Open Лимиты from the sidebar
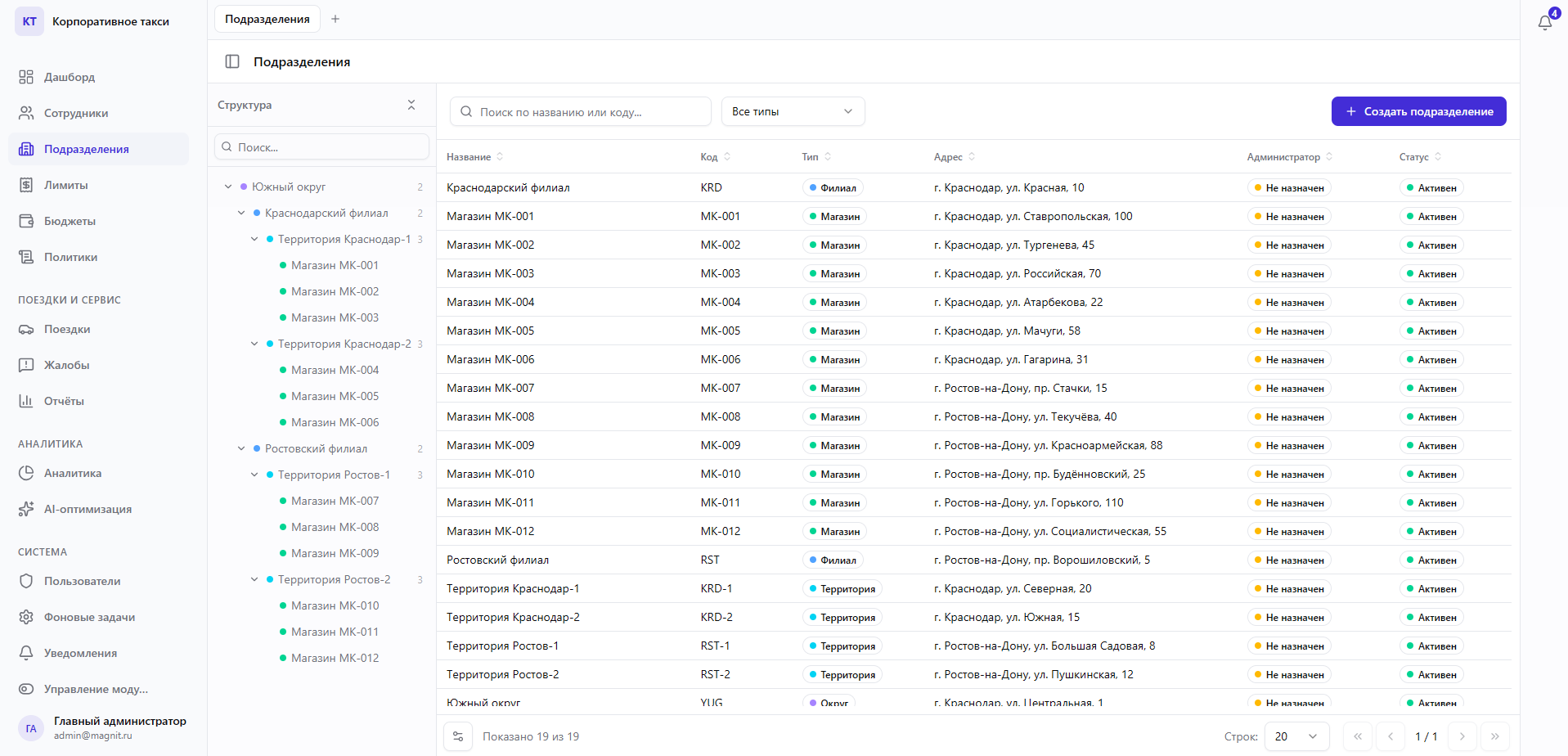Screen dimensions: 1568x756 [x=65, y=185]
